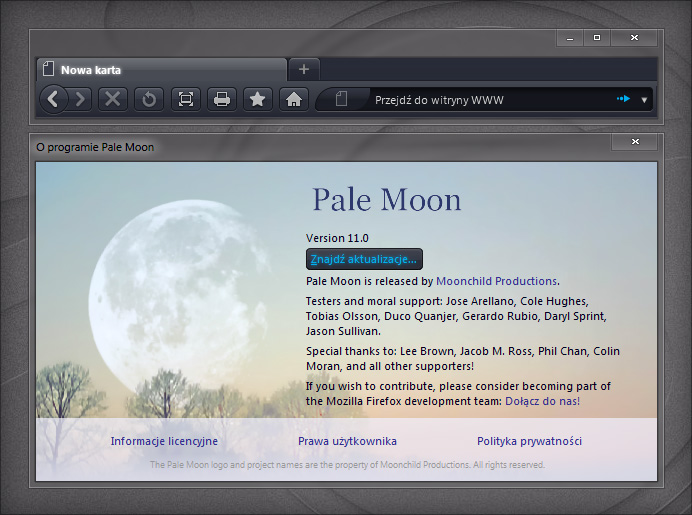The image size is (692, 515).
Task: Go back with the back arrow button
Action: [53, 99]
